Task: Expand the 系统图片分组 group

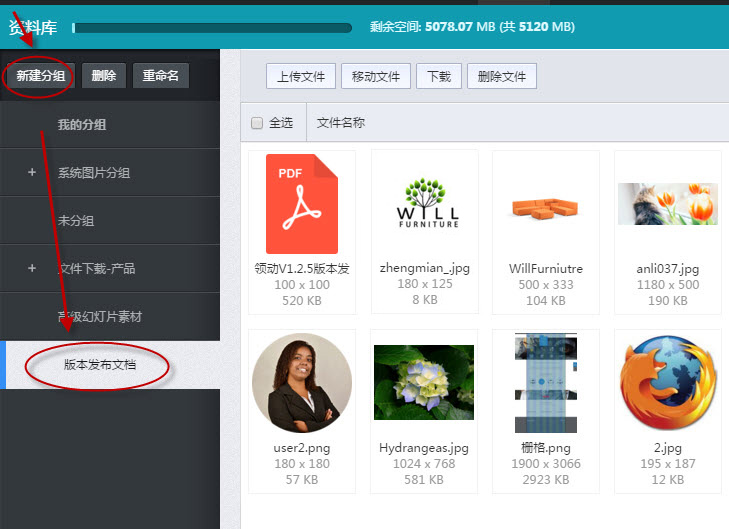Action: tap(32, 172)
